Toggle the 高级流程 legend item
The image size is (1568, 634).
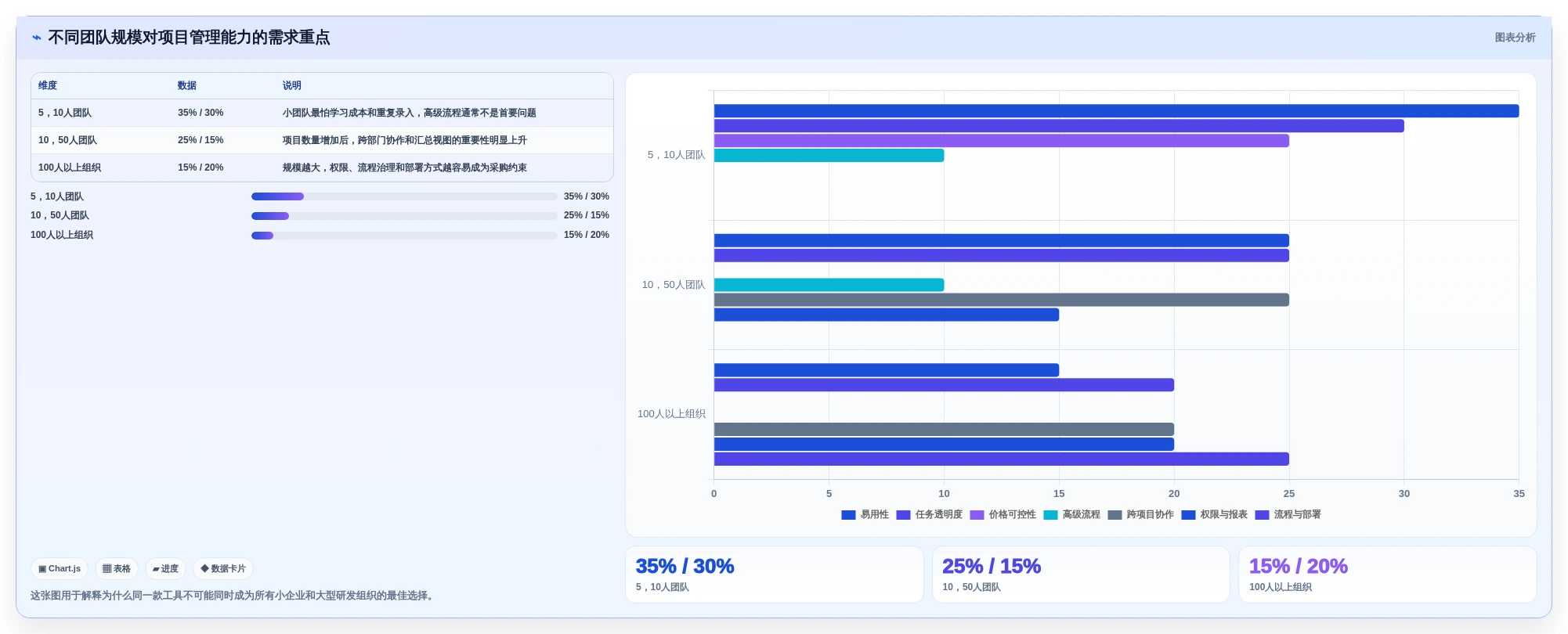tap(1071, 515)
